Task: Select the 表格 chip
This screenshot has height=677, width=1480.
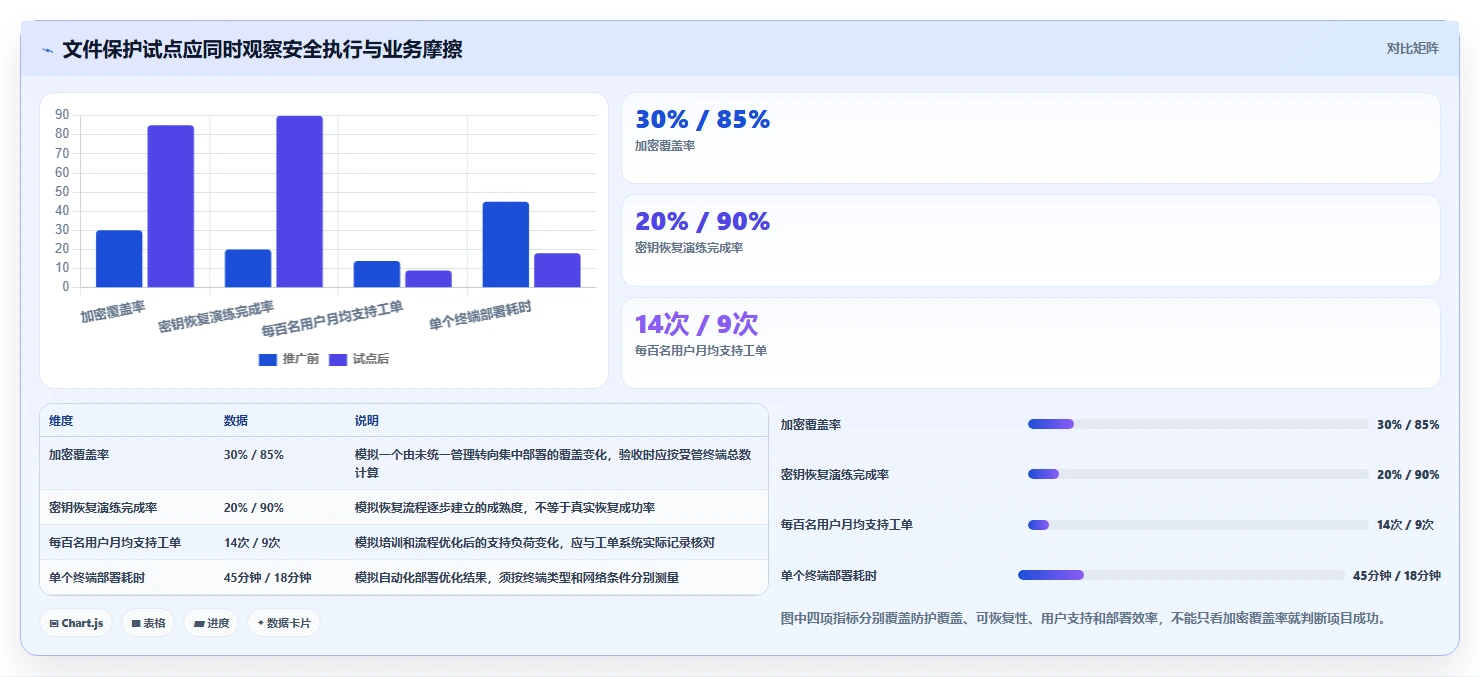Action: click(148, 623)
